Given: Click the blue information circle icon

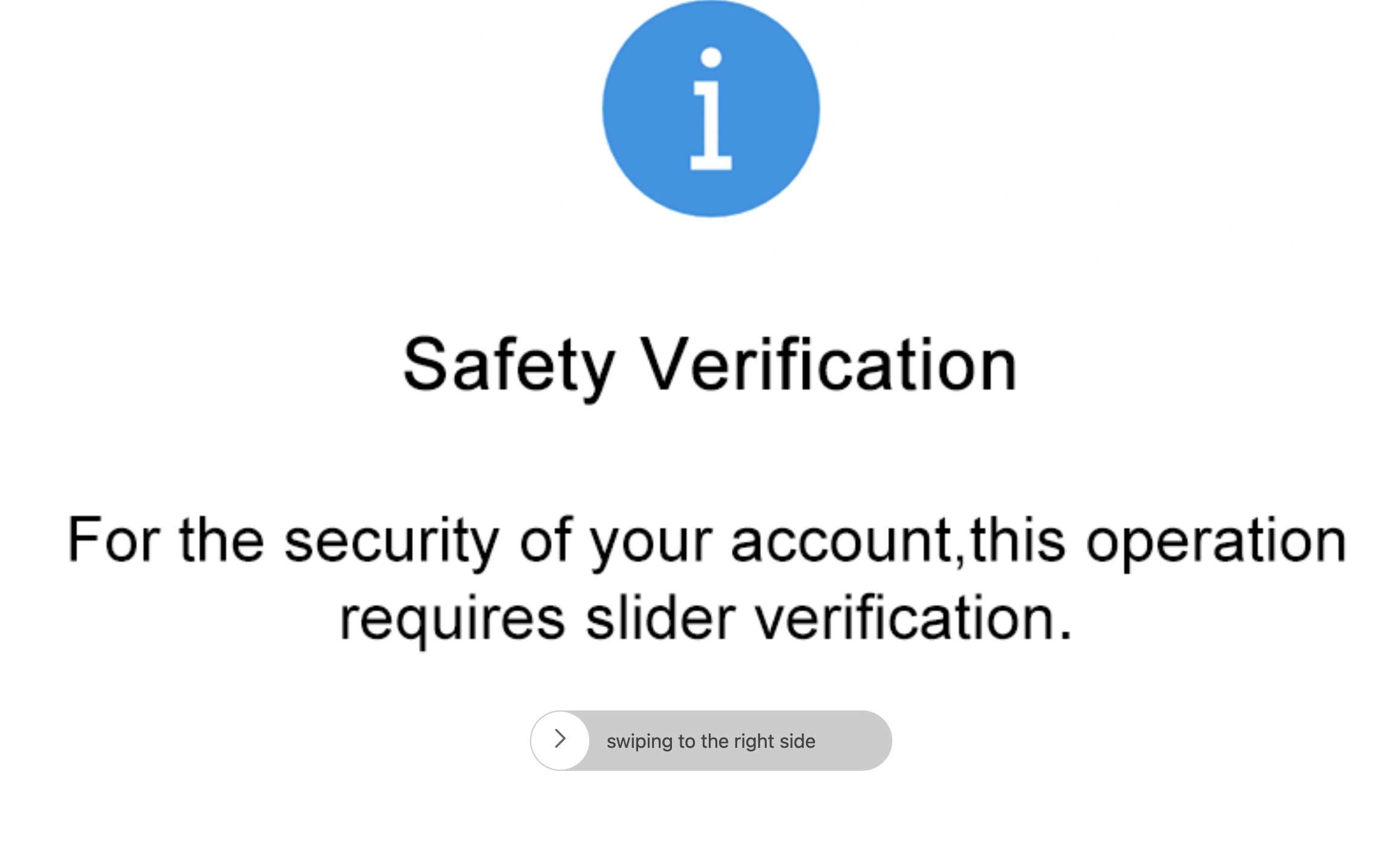Looking at the screenshot, I should click(x=711, y=108).
